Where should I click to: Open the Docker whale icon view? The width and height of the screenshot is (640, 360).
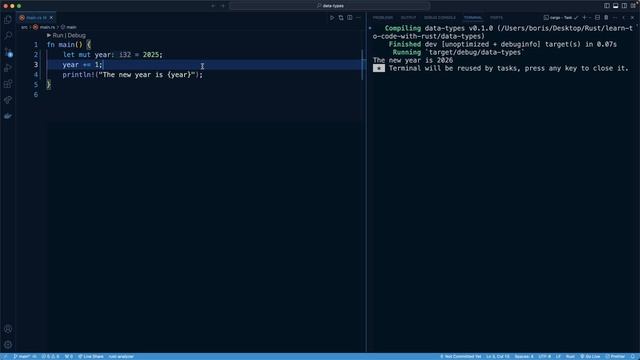8,116
